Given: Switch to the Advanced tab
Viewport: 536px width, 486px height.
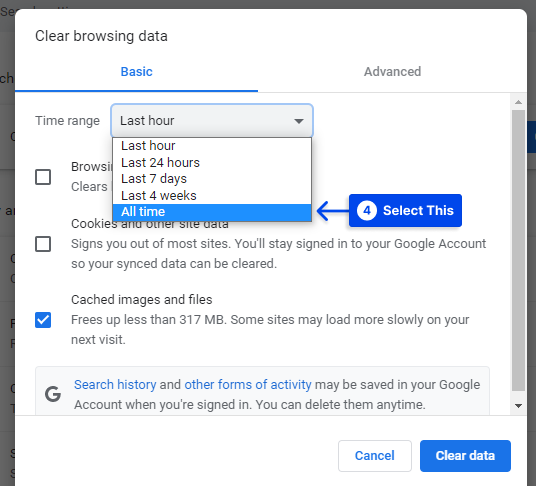Looking at the screenshot, I should 392,72.
